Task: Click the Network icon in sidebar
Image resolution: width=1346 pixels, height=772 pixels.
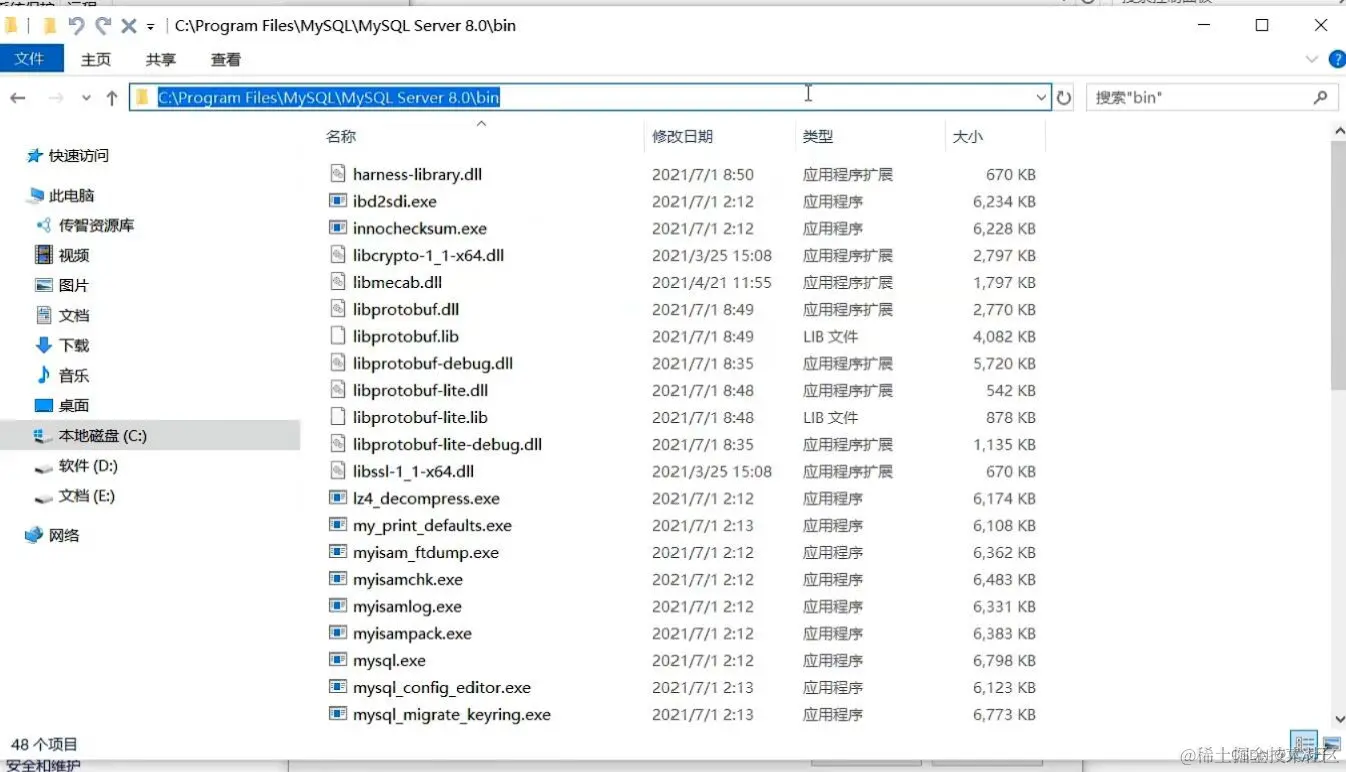Action: [x=35, y=535]
